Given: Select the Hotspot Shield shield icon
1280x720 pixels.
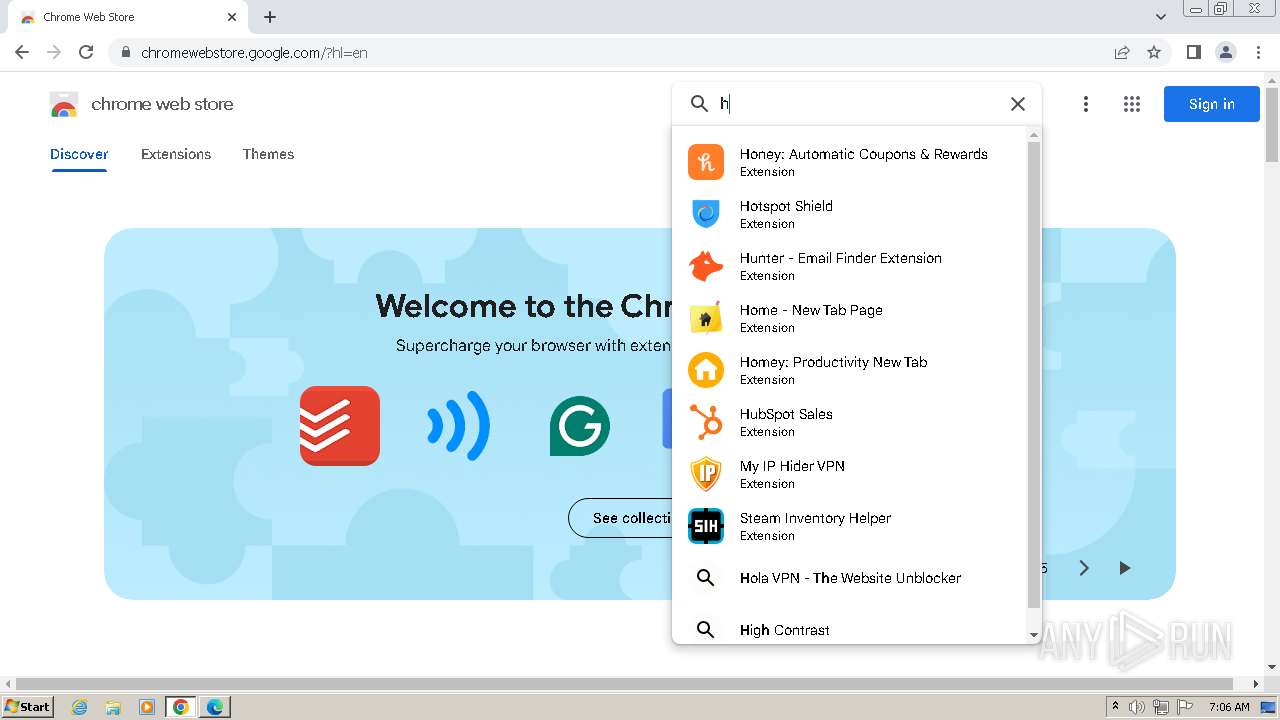Looking at the screenshot, I should click(x=706, y=214).
